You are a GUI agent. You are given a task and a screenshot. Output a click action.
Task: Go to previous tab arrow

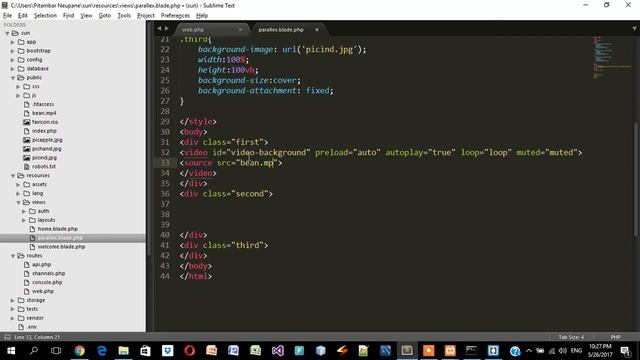159,29
